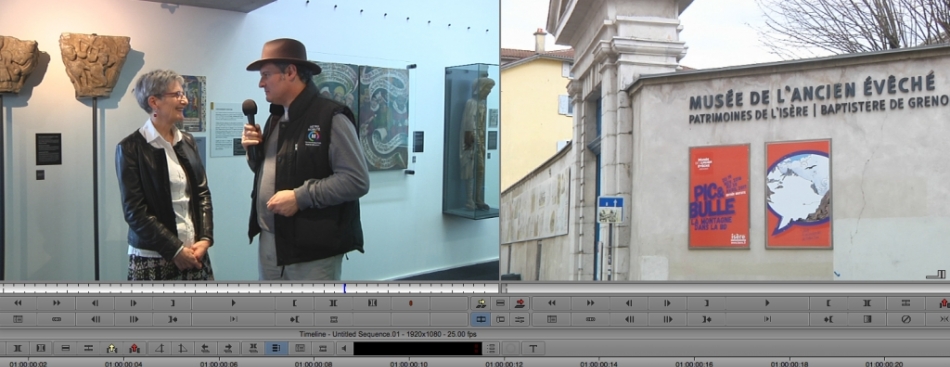Click Play in the source monitor controls
This screenshot has height=367, width=950.
[233, 303]
